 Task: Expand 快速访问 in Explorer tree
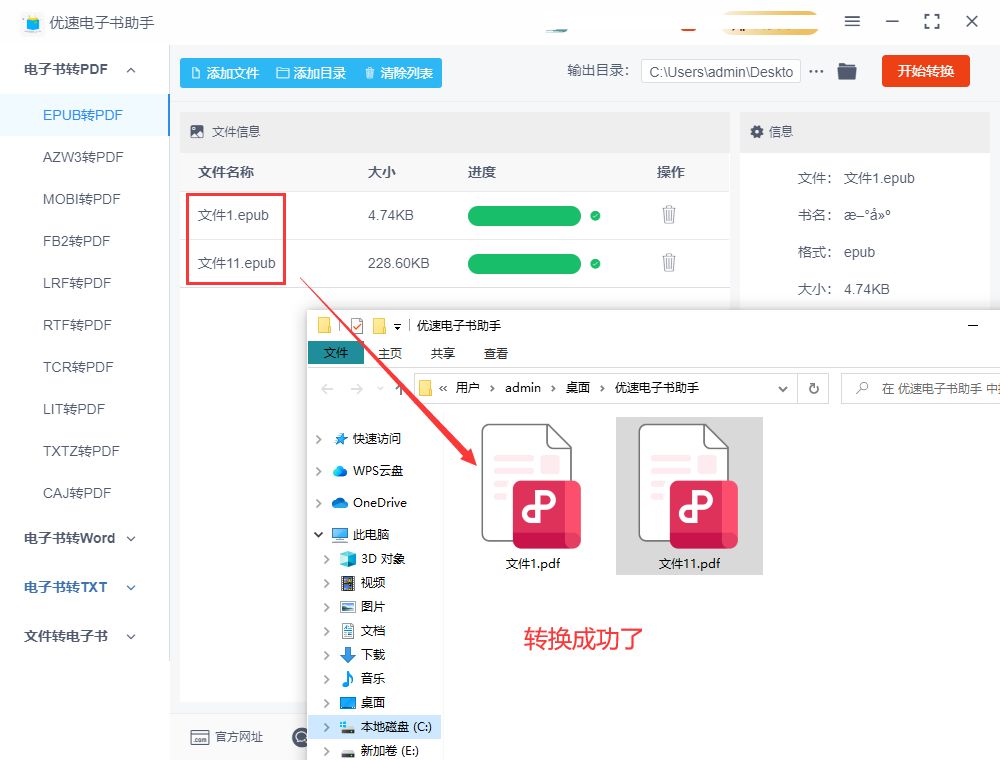(319, 439)
